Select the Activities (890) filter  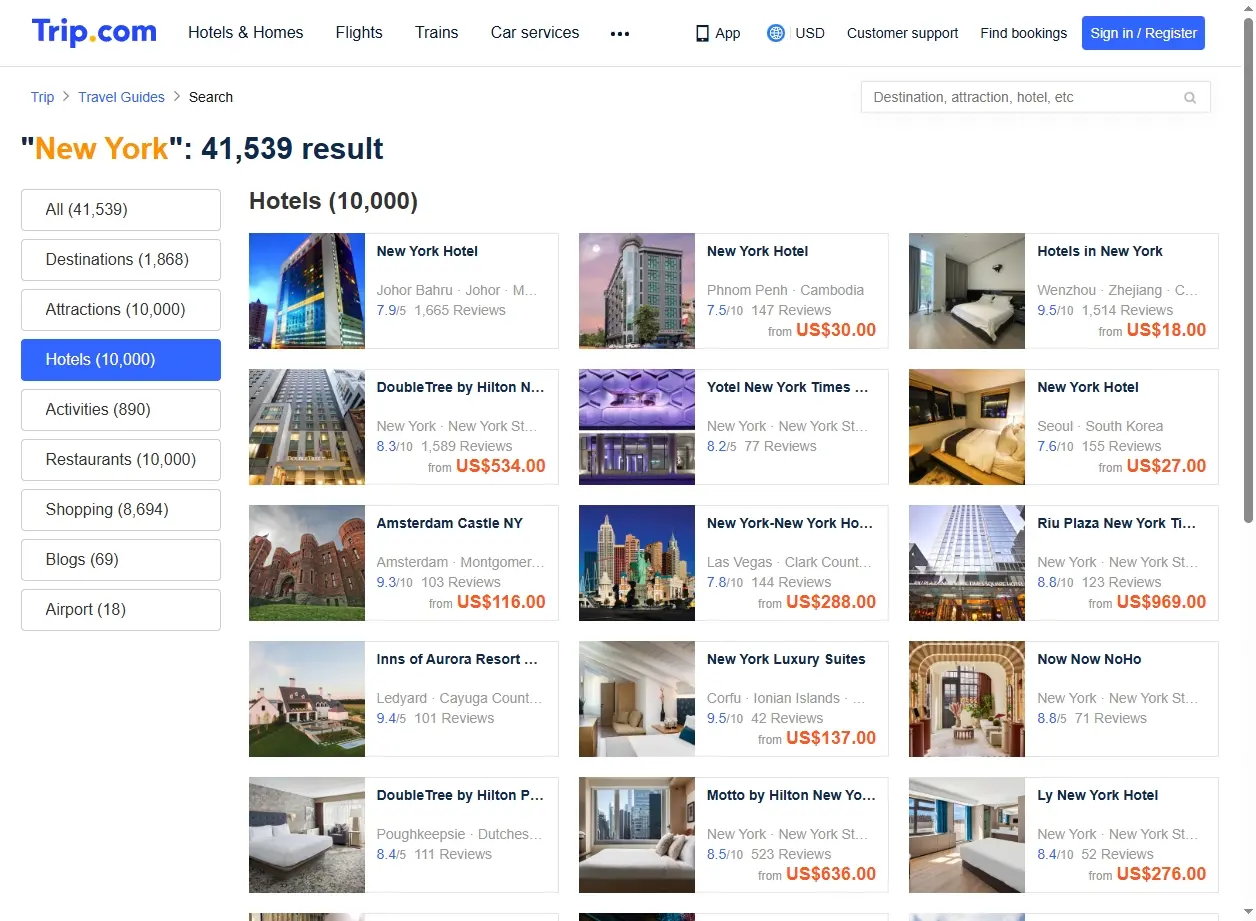(121, 410)
